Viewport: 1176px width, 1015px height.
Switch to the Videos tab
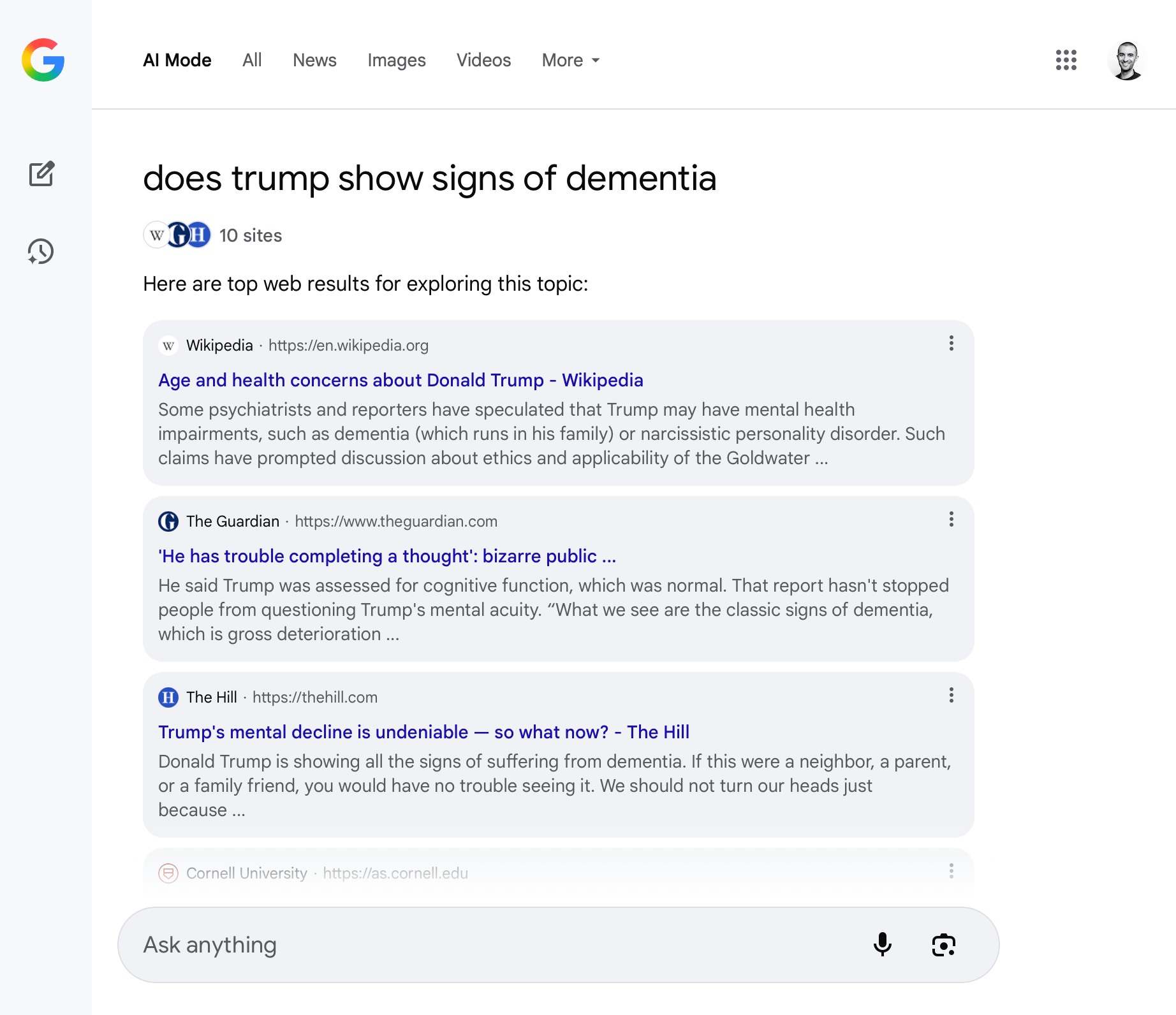point(483,60)
